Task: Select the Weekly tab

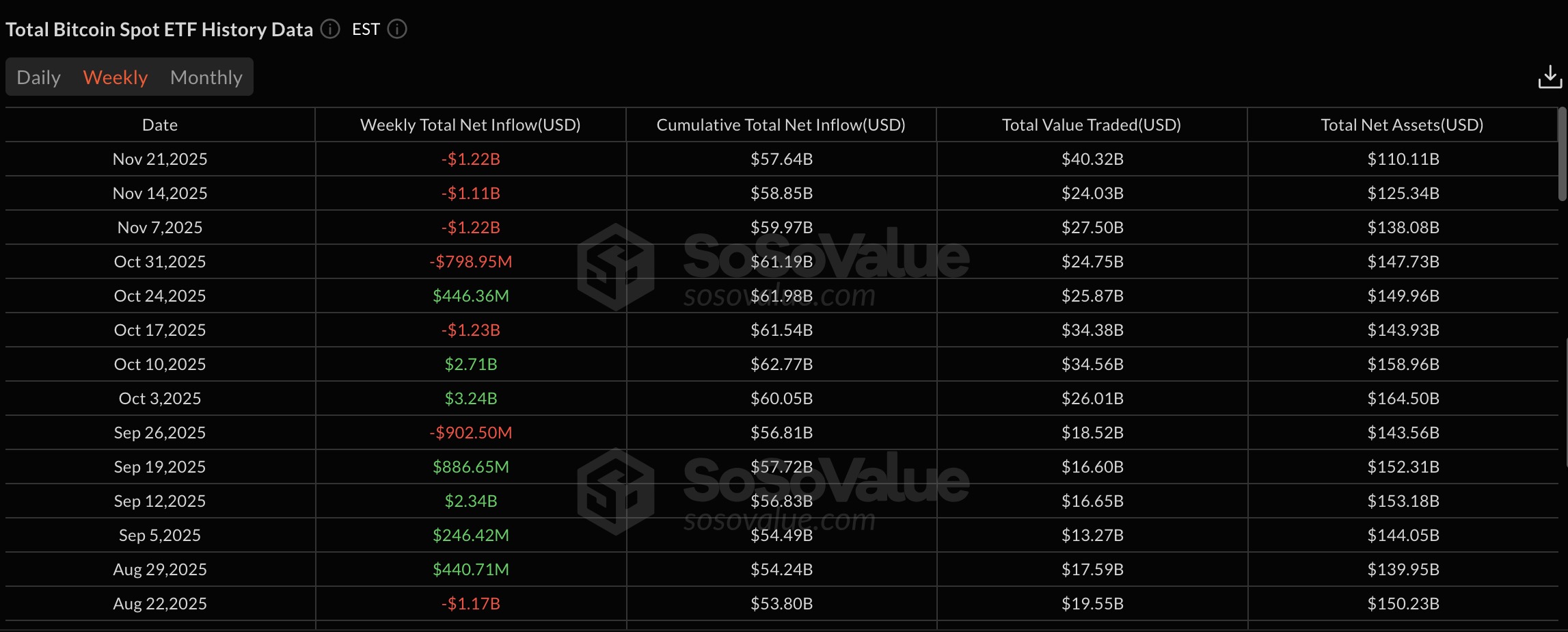Action: (115, 77)
